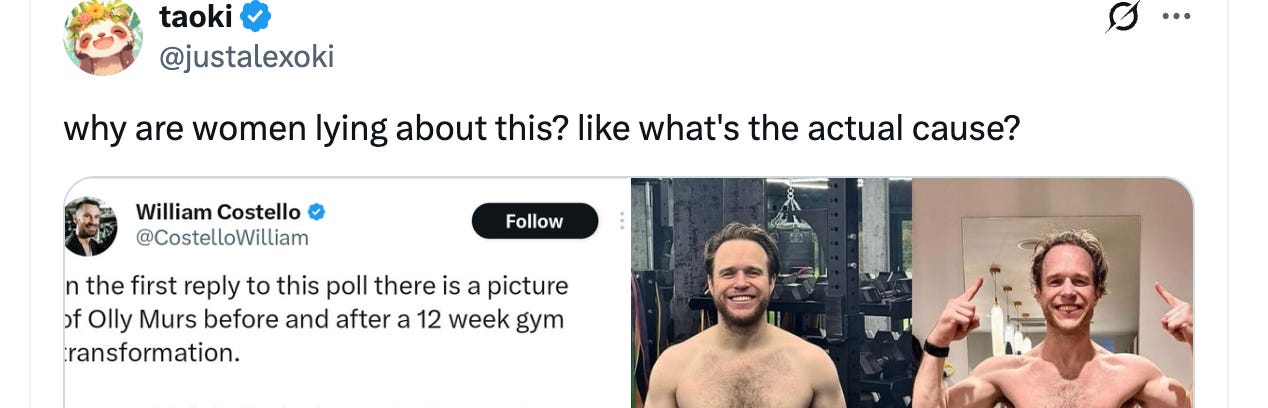1268x408 pixels.
Task: Open the taoki display name link
Action: 197,16
